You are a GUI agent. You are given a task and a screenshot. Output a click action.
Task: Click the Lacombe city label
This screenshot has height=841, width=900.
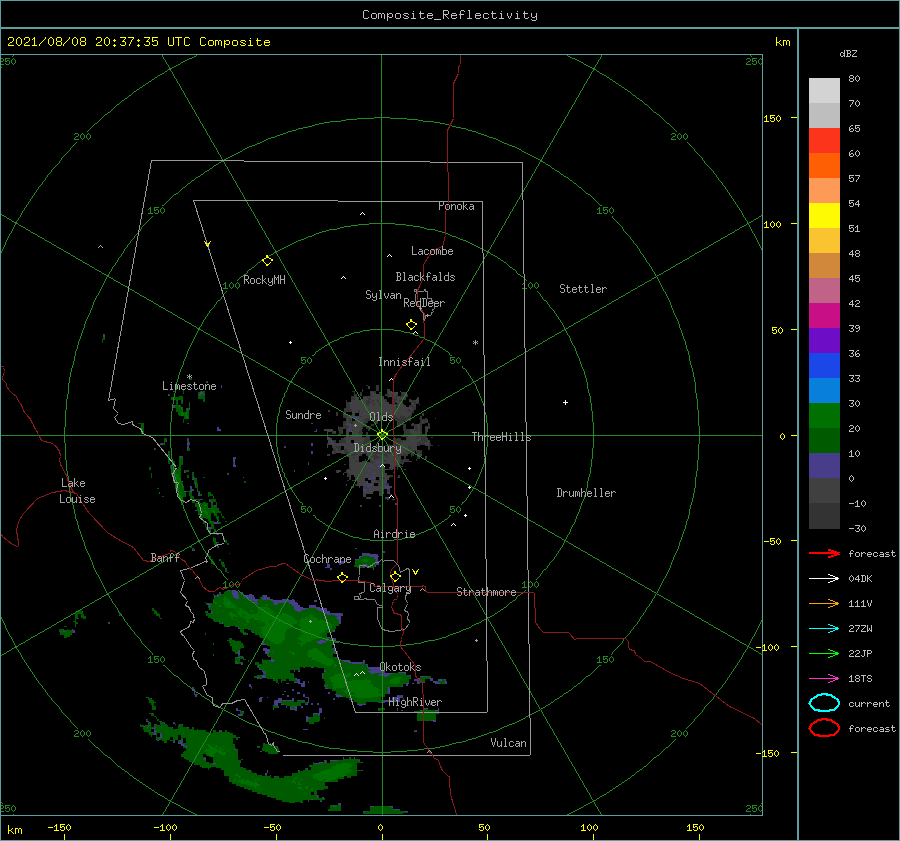[x=432, y=251]
